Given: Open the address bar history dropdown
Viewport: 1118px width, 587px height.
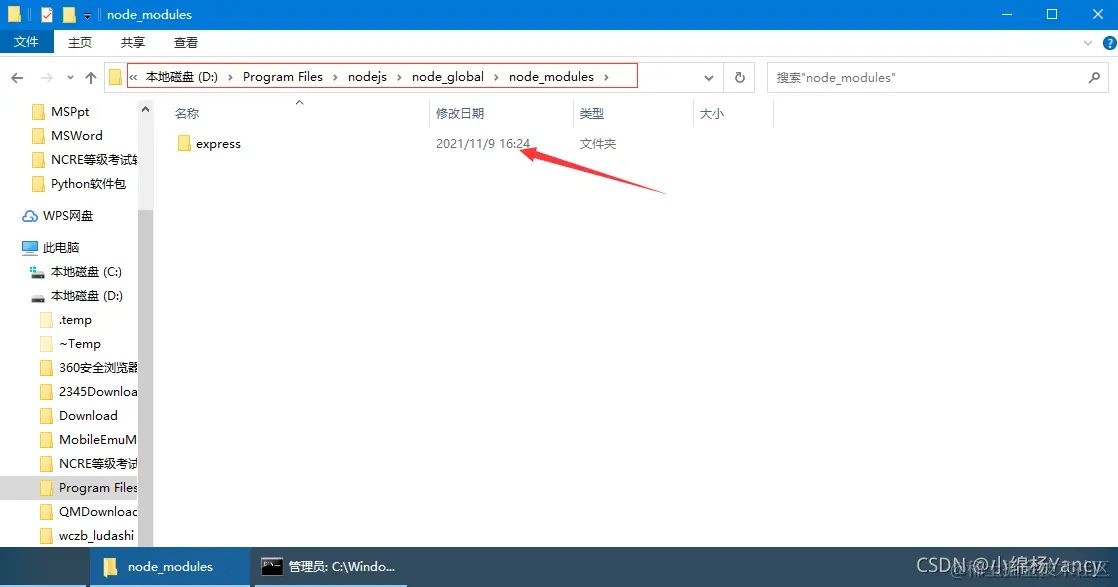Looking at the screenshot, I should tap(708, 76).
